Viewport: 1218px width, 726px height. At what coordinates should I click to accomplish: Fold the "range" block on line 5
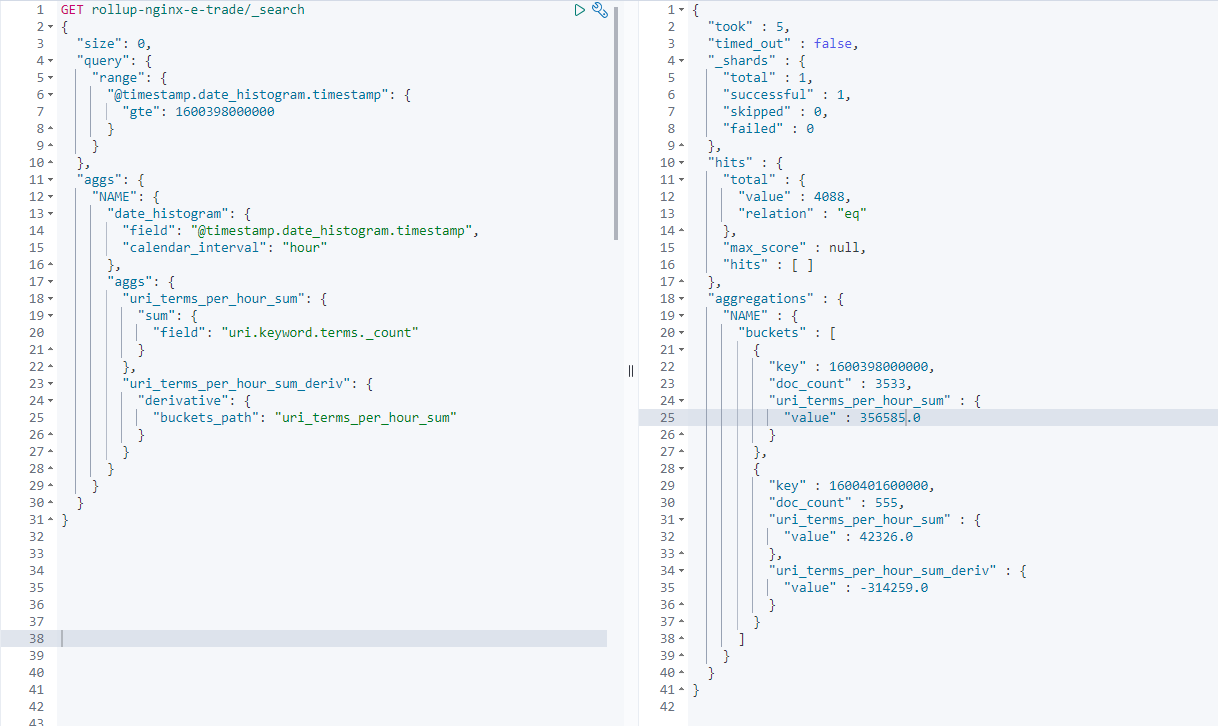click(50, 78)
